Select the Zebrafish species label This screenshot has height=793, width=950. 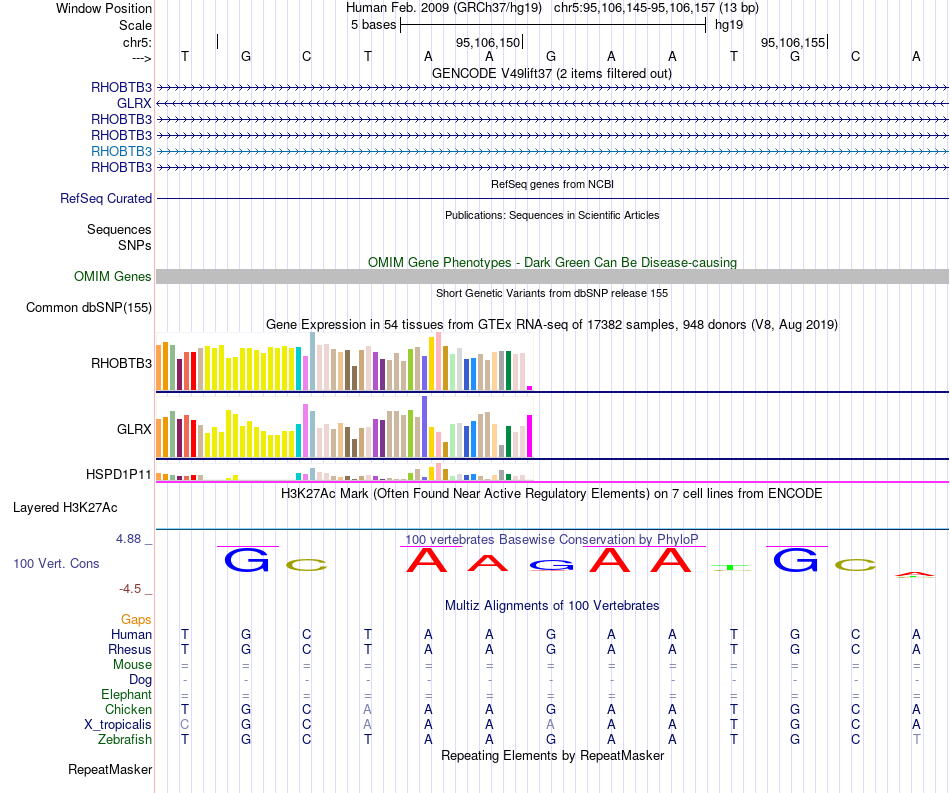[125, 740]
